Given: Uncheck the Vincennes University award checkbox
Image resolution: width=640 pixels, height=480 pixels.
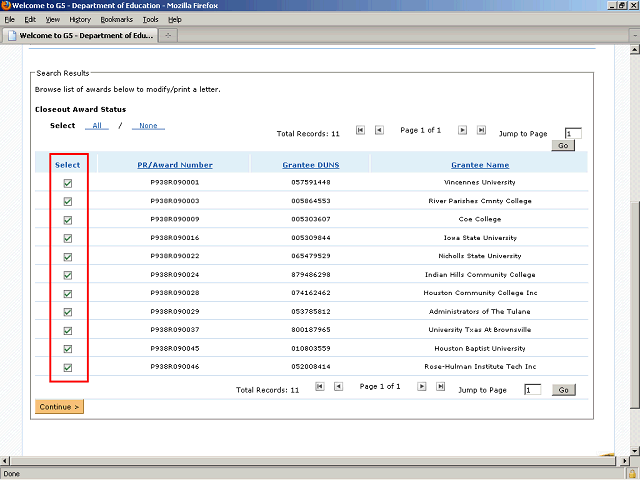Looking at the screenshot, I should click(x=68, y=183).
